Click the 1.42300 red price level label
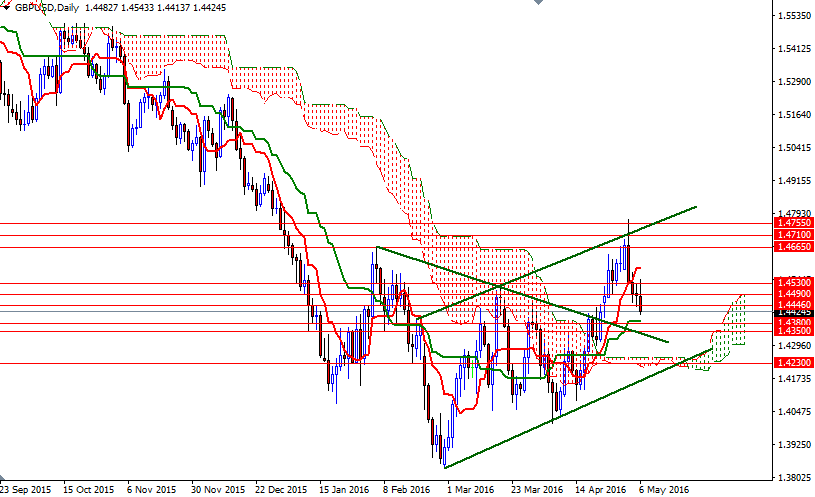Image resolution: width=815 pixels, height=497 pixels. click(x=794, y=364)
